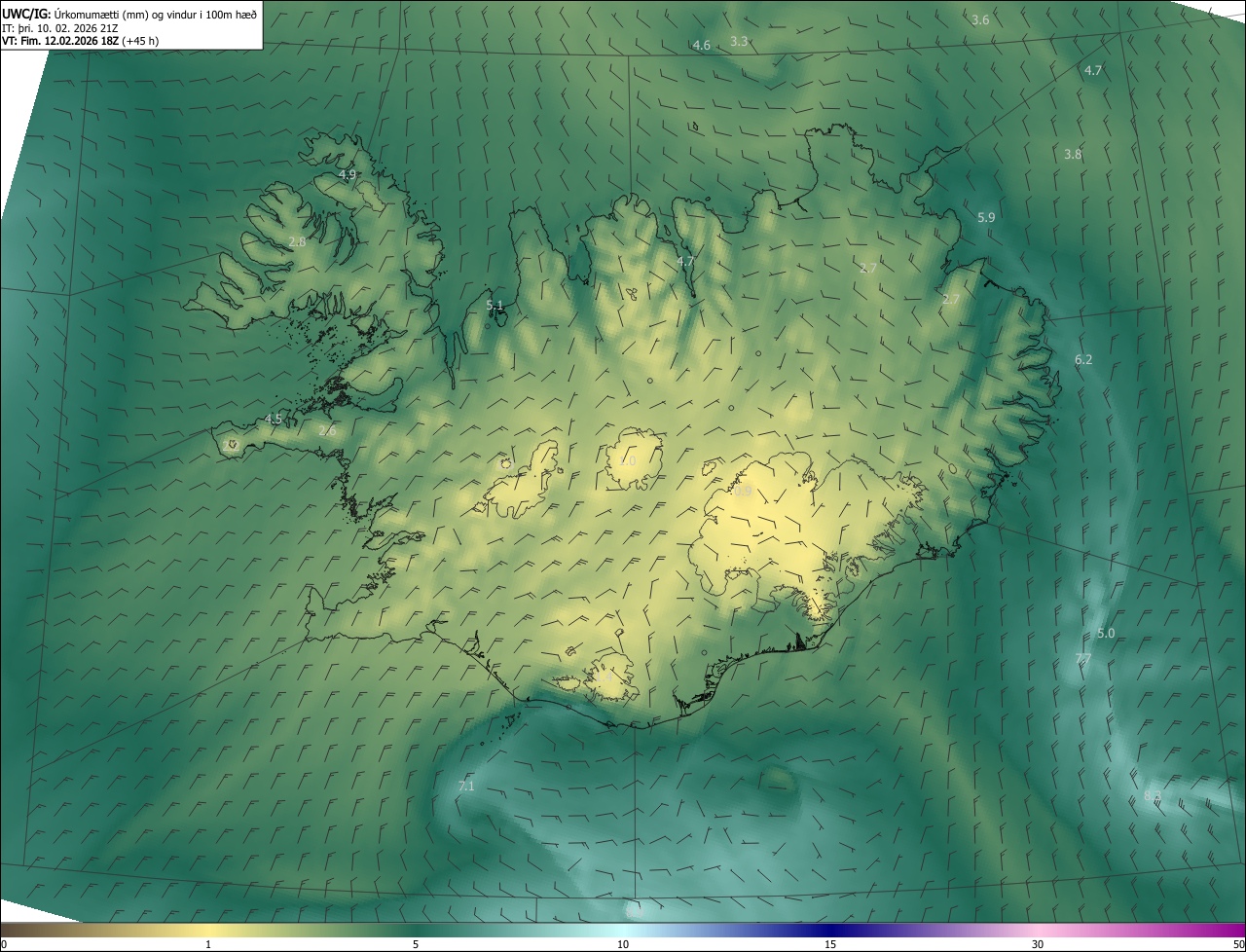Click the 4.5 value label on the map
1246x952 pixels.
click(x=274, y=419)
